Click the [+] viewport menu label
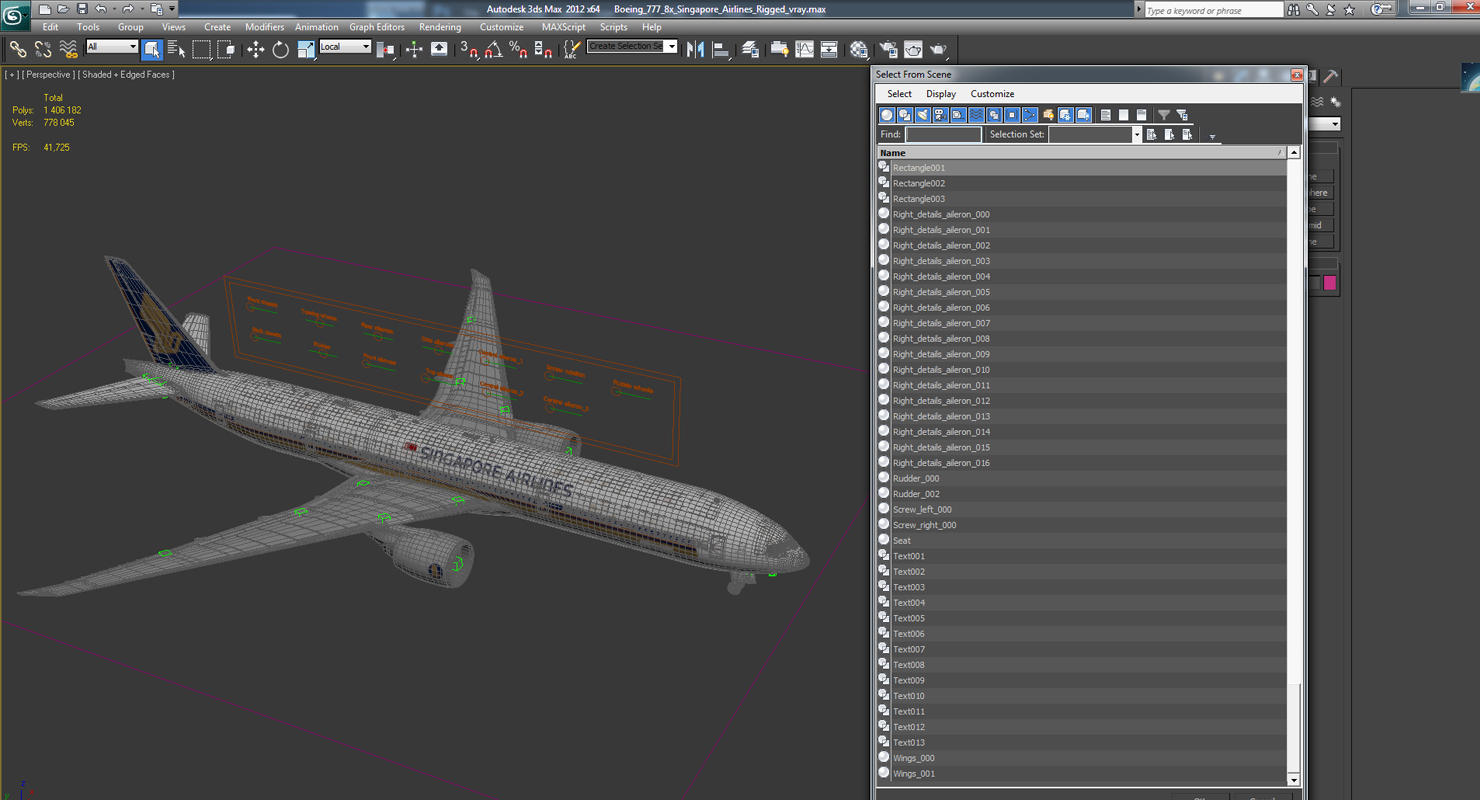 click(x=12, y=75)
